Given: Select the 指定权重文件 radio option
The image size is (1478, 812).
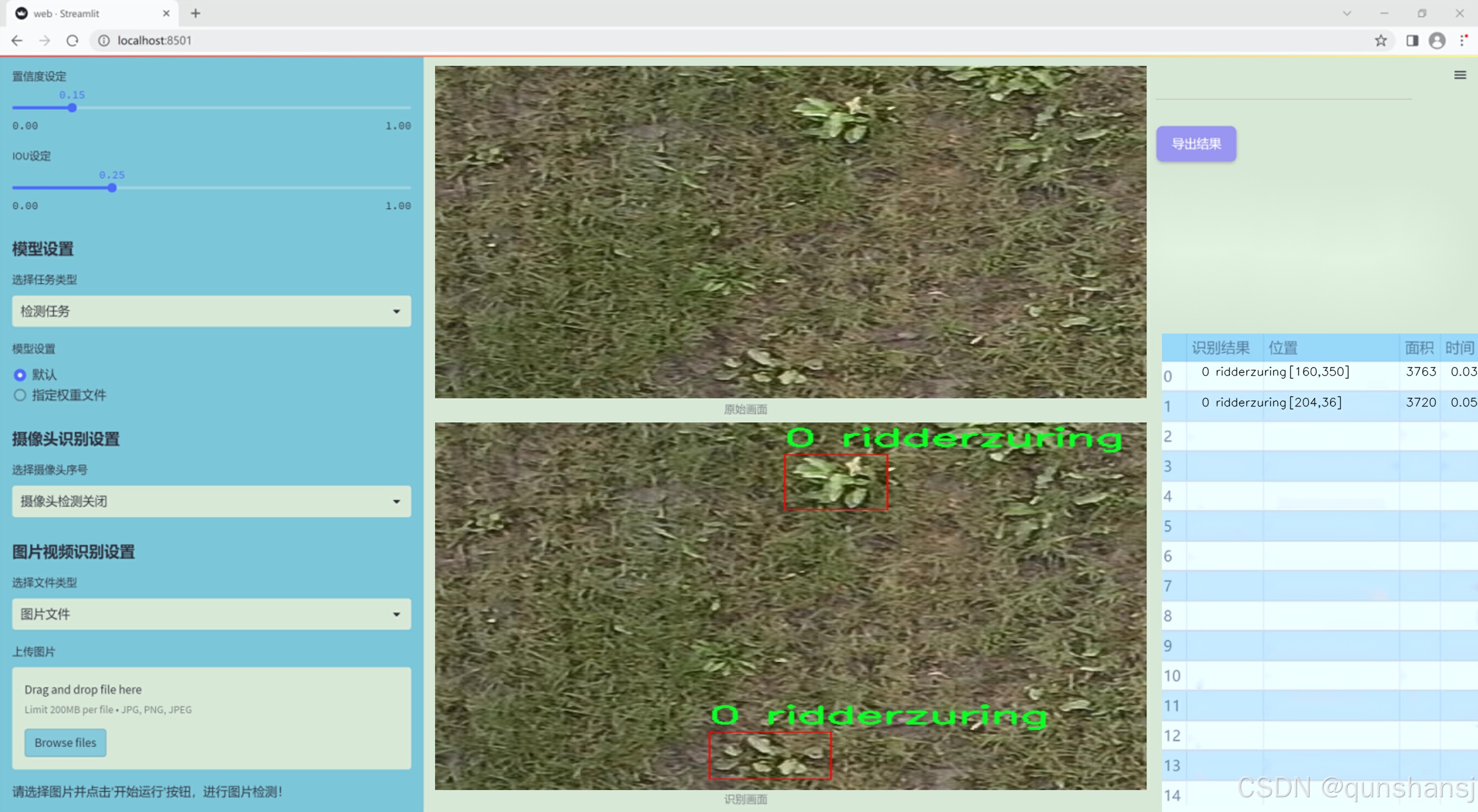Looking at the screenshot, I should click(x=20, y=396).
